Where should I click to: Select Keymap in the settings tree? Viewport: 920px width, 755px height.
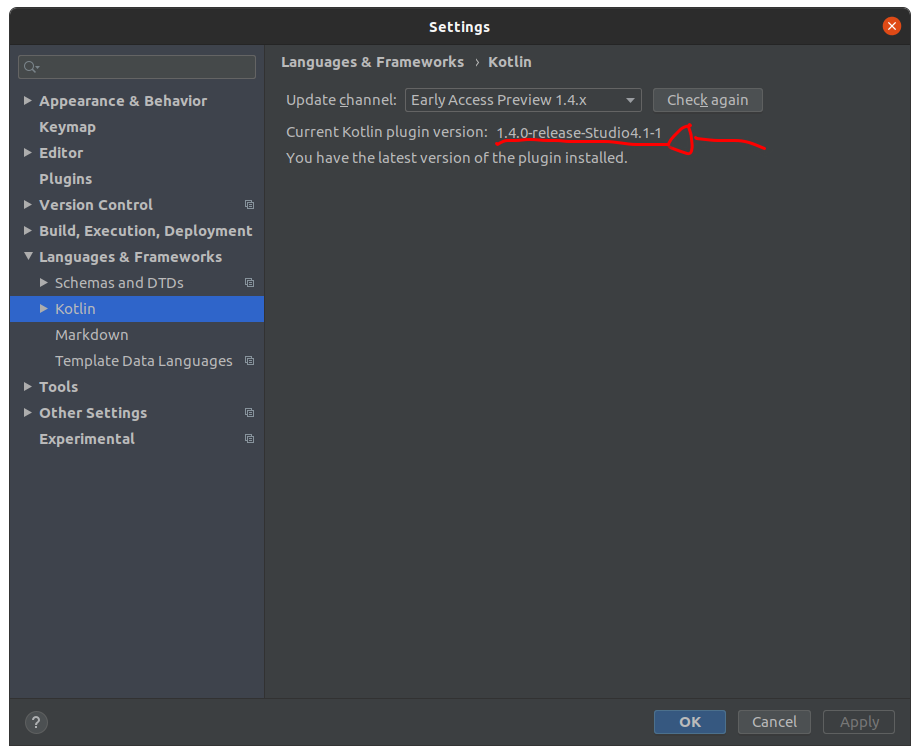(67, 127)
